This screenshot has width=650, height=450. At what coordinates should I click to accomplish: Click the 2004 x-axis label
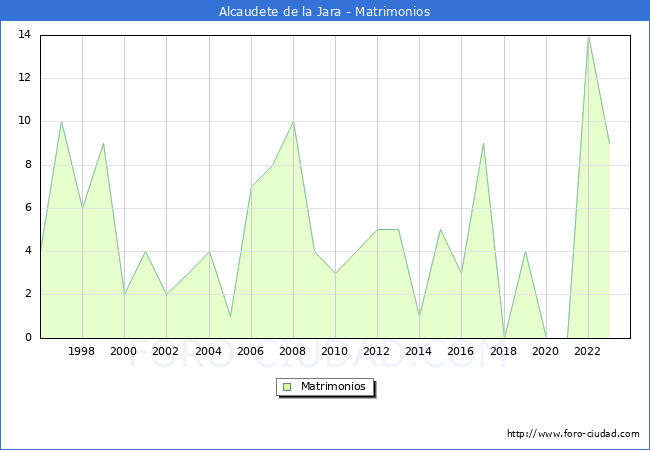[x=208, y=351]
